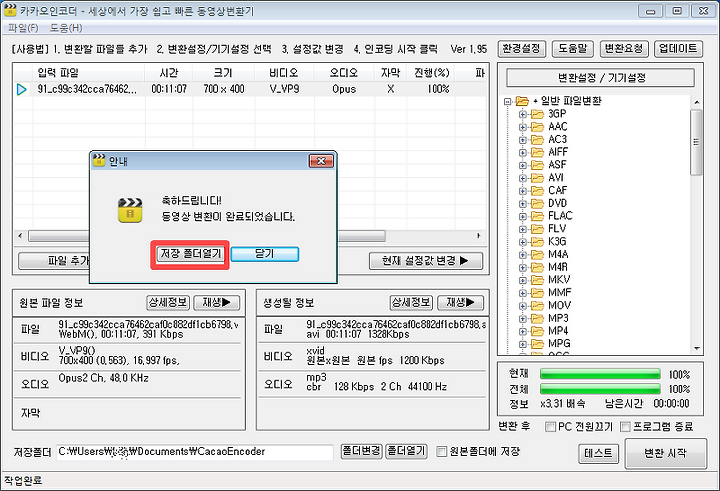Toggle the 원본폴더에 저장 checkbox
The width and height of the screenshot is (720, 491).
pos(441,451)
